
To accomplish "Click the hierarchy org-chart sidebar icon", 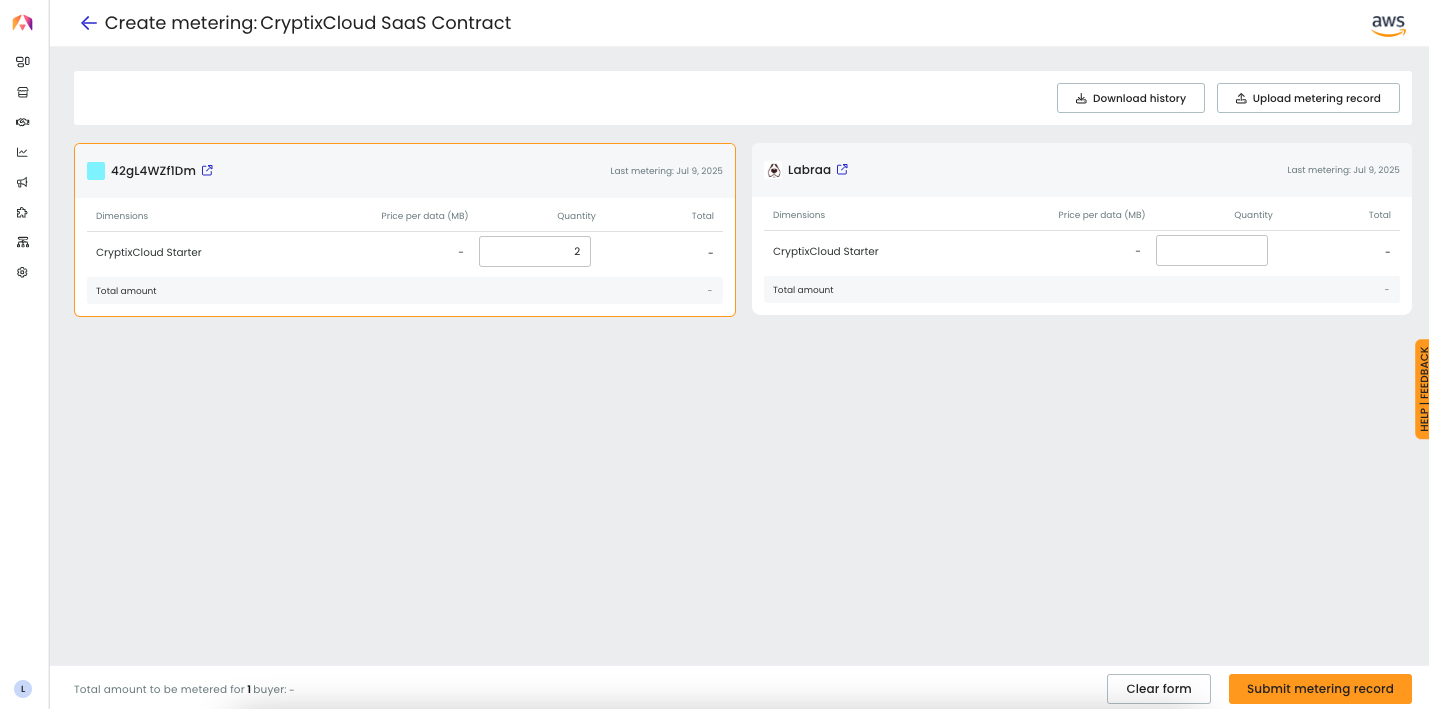I will coord(23,242).
